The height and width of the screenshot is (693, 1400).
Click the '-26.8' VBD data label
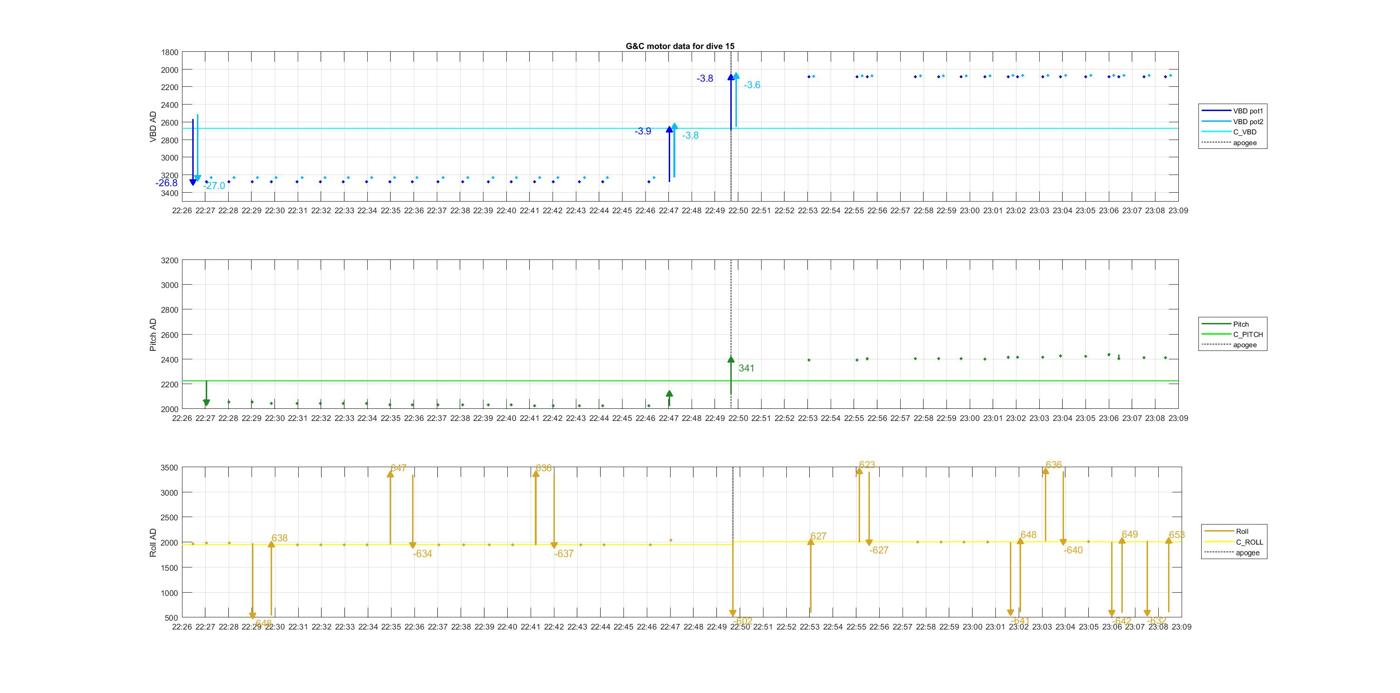point(167,183)
